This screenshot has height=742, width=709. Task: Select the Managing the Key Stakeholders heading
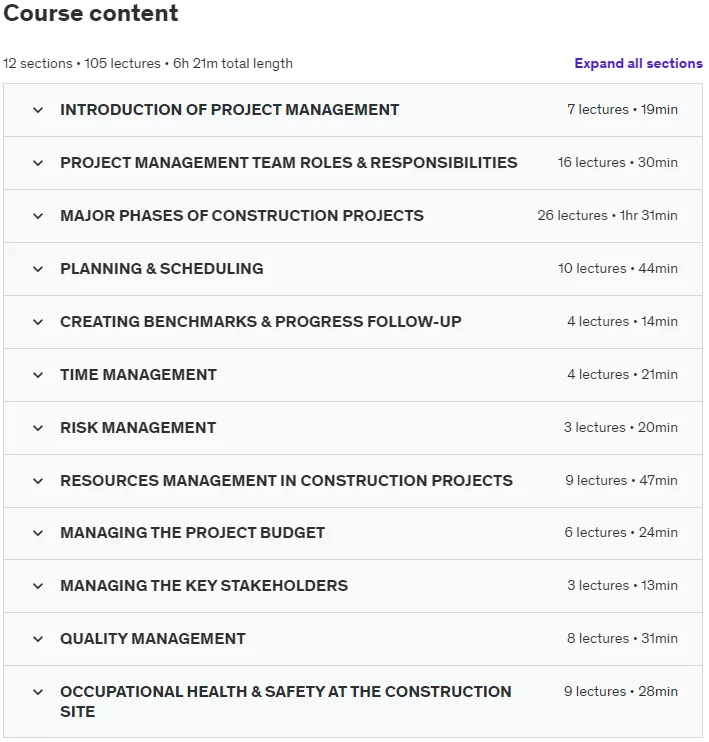tap(204, 586)
